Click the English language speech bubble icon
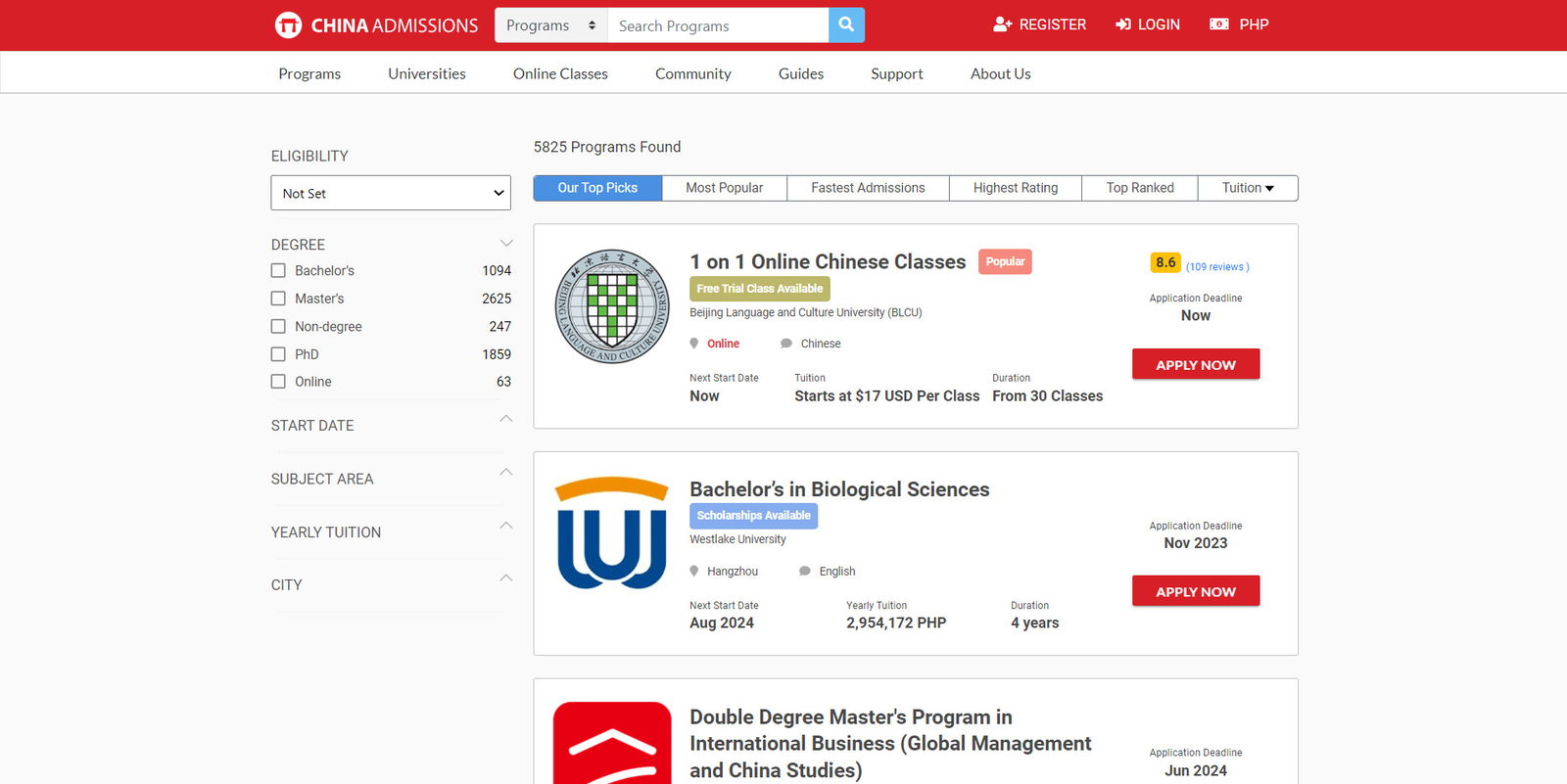This screenshot has height=784, width=1567. click(805, 572)
